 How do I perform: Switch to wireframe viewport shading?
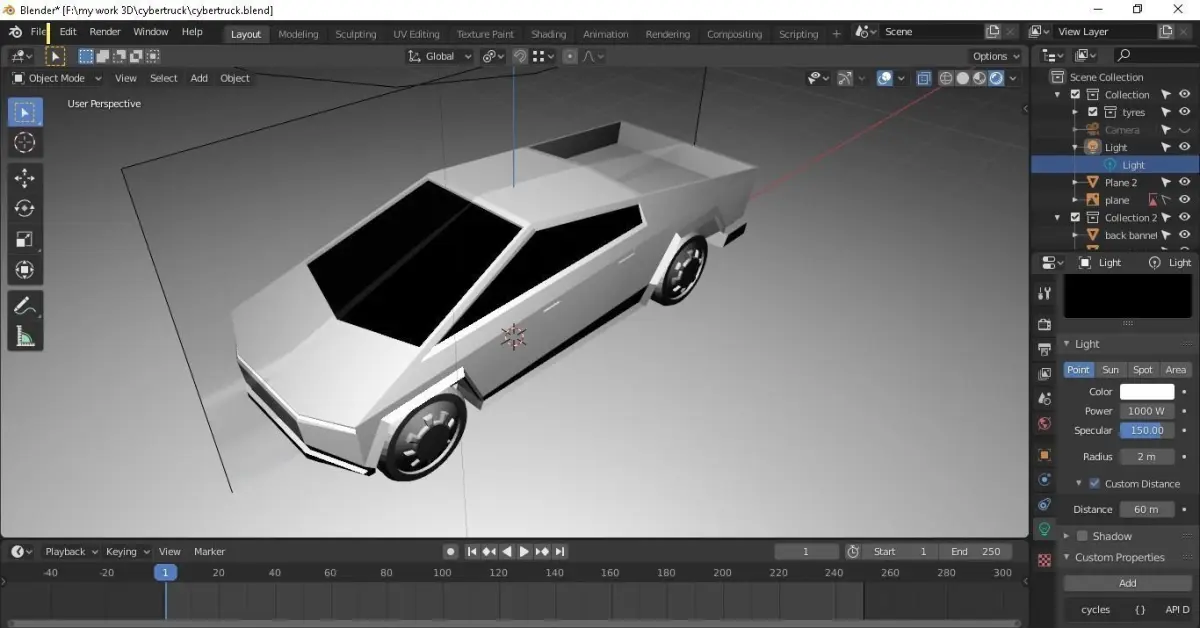(x=946, y=78)
